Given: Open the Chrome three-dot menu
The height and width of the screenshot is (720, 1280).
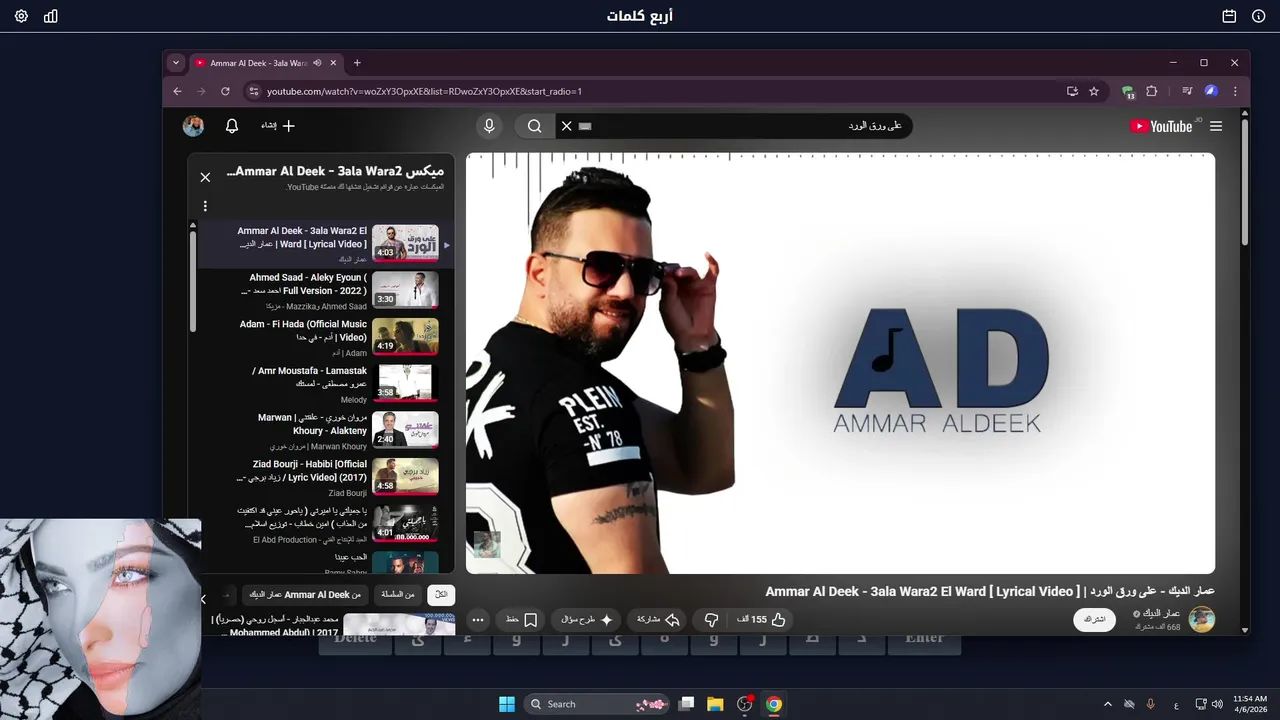Looking at the screenshot, I should pos(1235,91).
